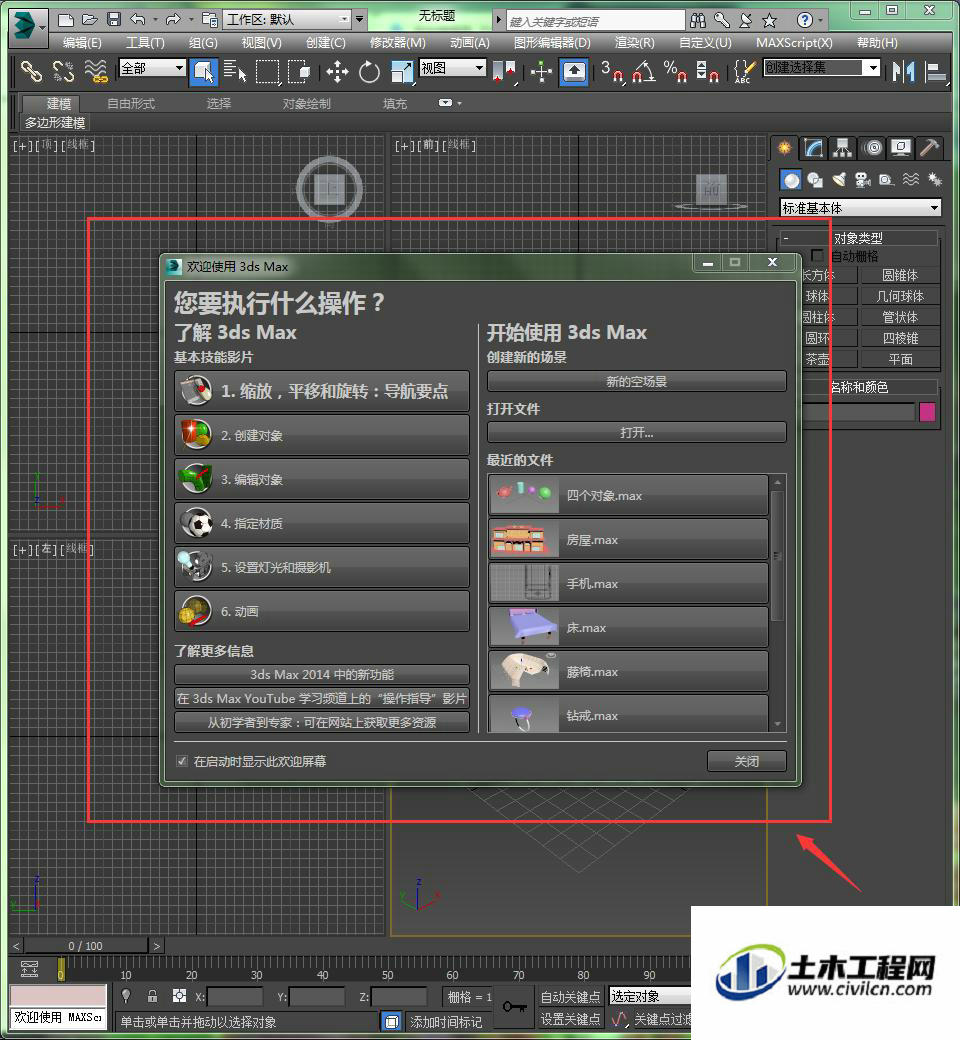Image resolution: width=960 pixels, height=1040 pixels.
Task: Toggle the Angle Snap icon
Action: coord(644,72)
